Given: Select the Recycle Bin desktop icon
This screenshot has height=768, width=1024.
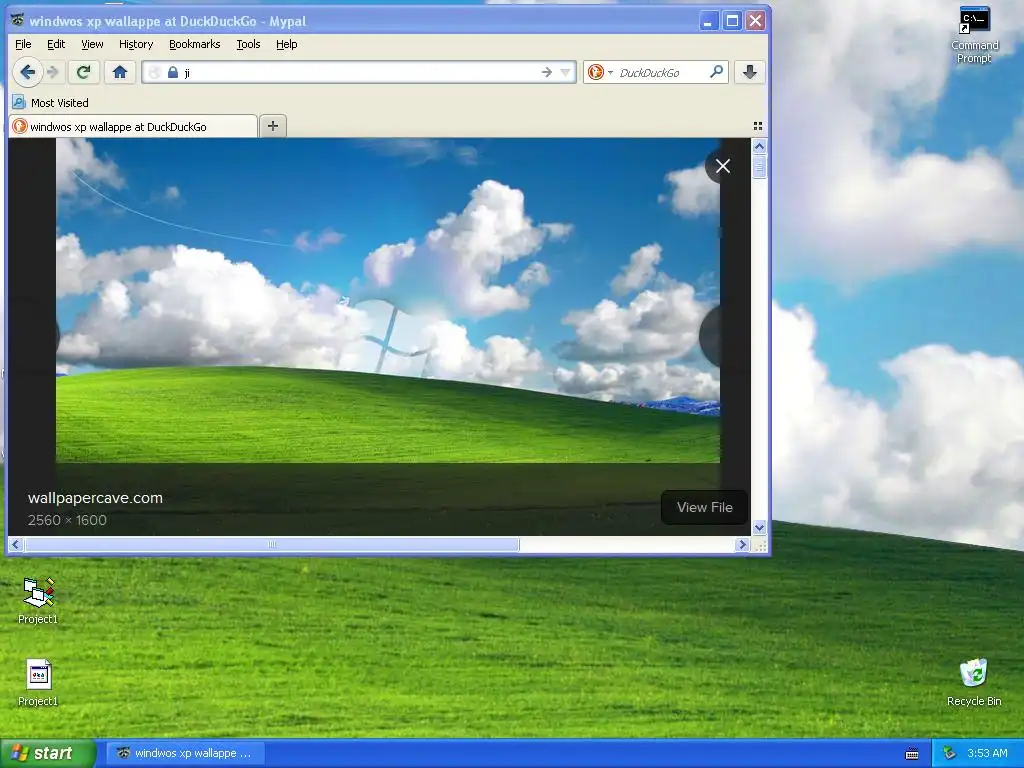Looking at the screenshot, I should click(974, 682).
